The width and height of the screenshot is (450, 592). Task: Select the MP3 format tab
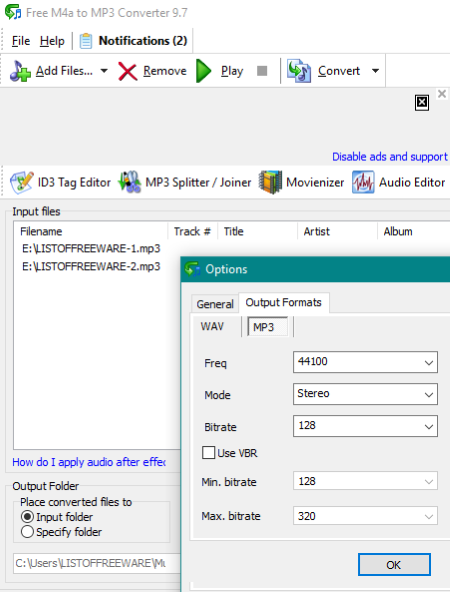(267, 327)
